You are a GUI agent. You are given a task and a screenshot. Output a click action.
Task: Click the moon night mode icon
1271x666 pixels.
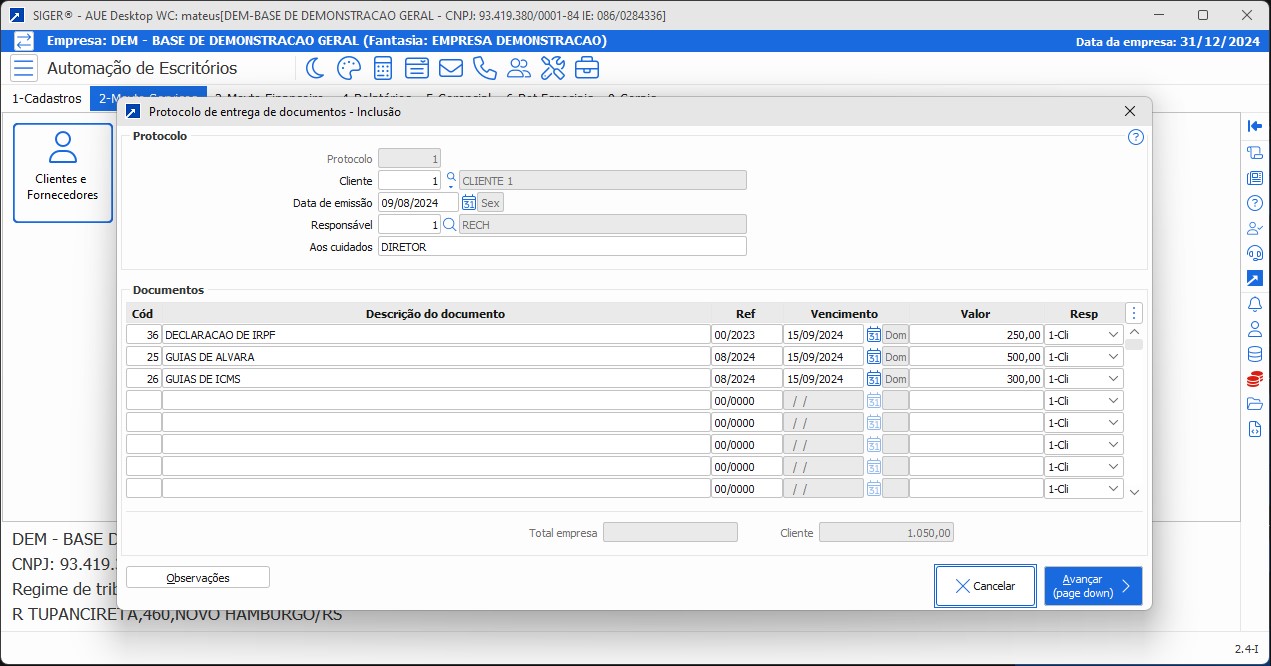click(315, 68)
